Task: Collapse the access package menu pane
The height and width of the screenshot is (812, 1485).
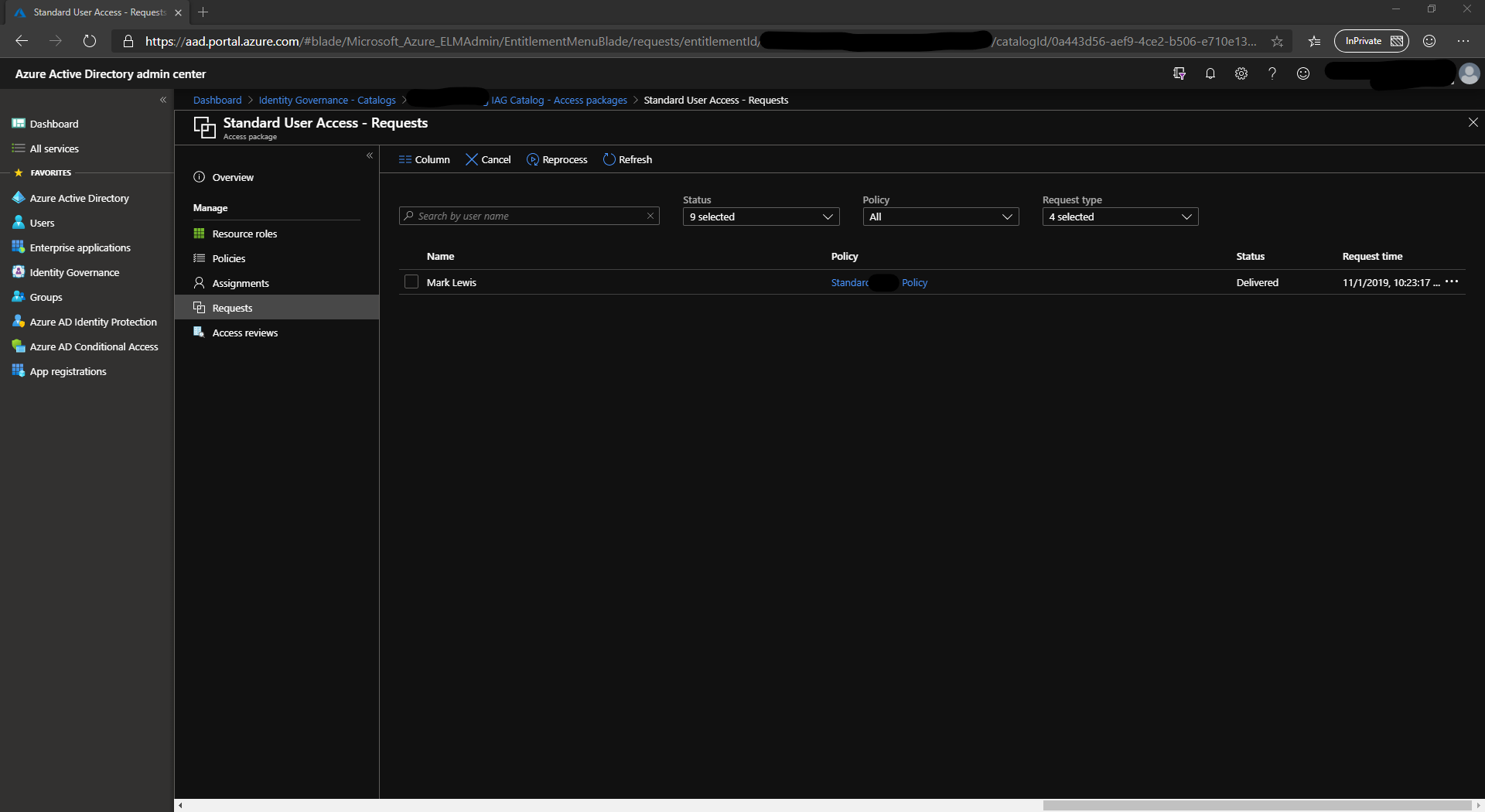Action: pos(370,155)
